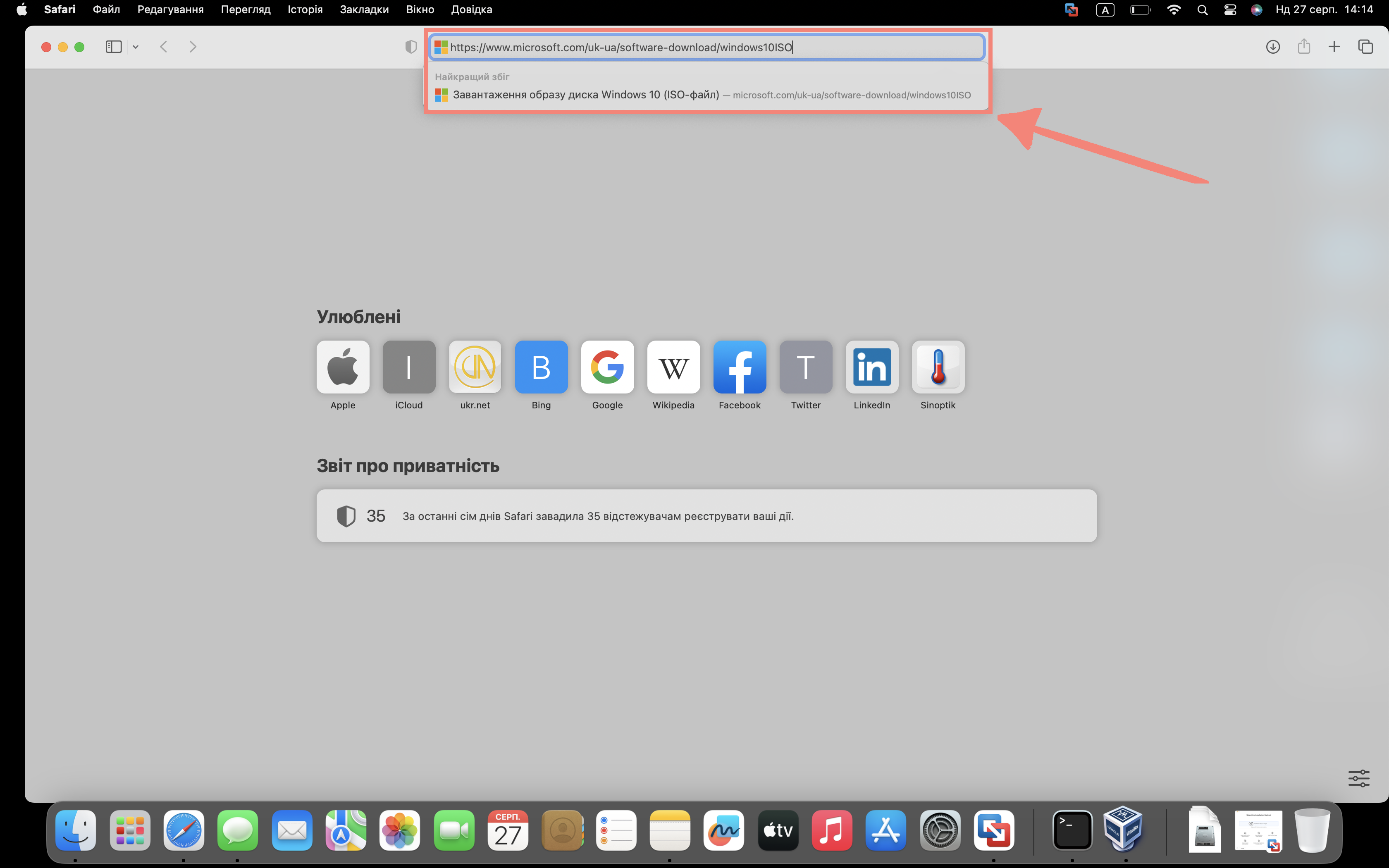The image size is (1389, 868).
Task: Go forward with the right arrow
Action: [193, 46]
